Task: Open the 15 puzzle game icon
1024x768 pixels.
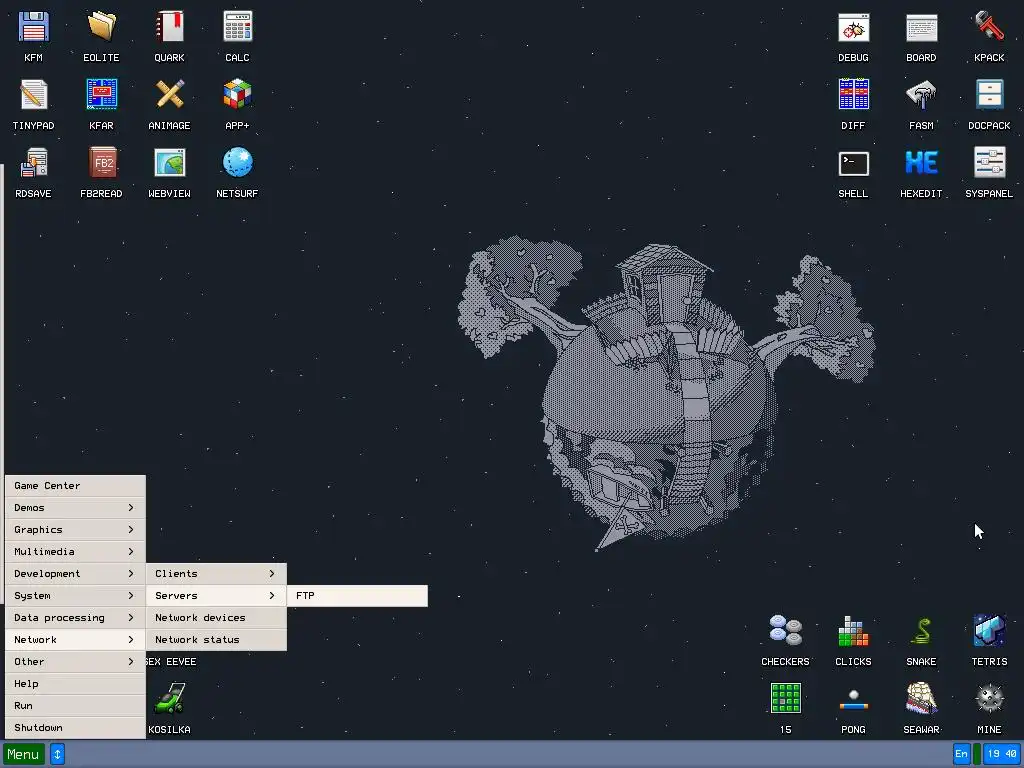Action: click(x=786, y=699)
